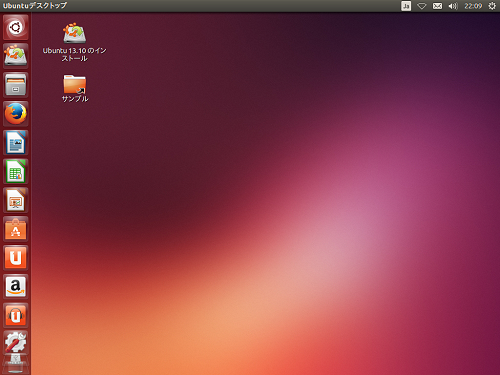Open the Ubuntu Dash home button
Image resolution: width=500 pixels, height=375 pixels.
coord(15,27)
